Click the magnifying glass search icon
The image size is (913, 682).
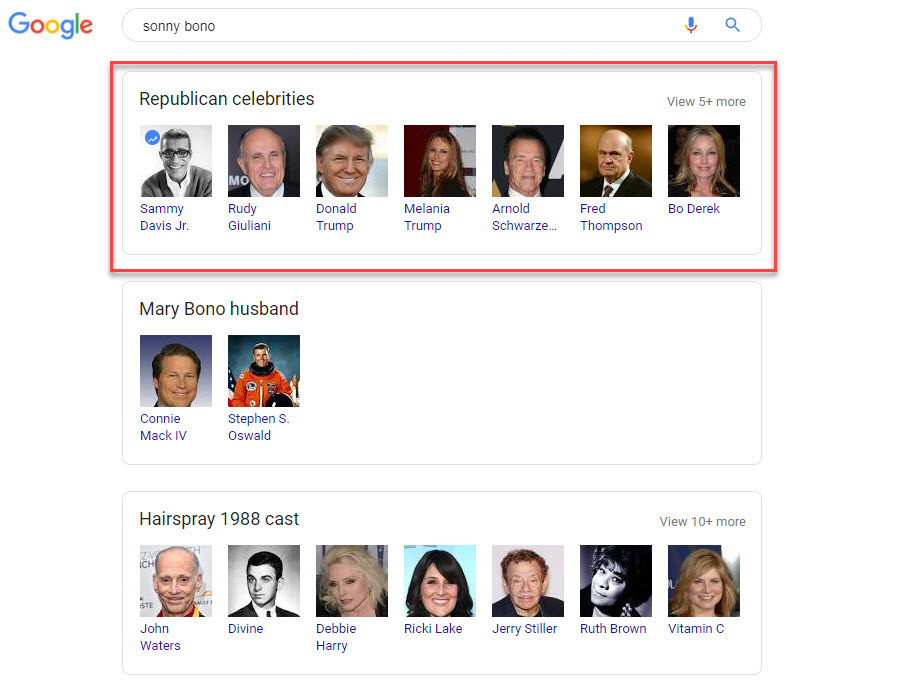coord(732,25)
